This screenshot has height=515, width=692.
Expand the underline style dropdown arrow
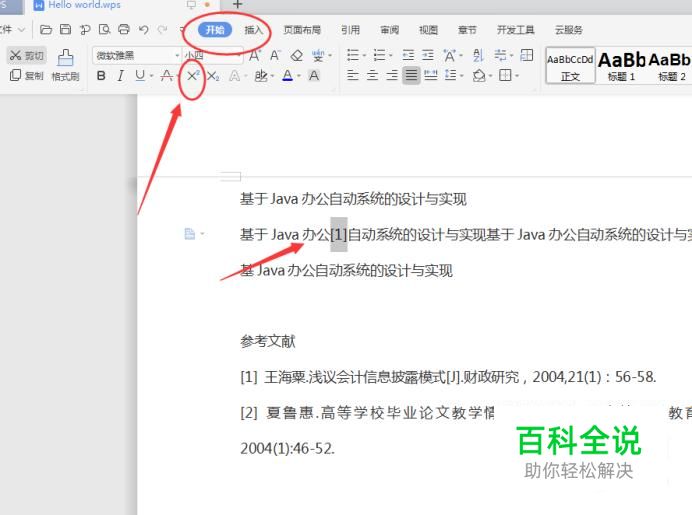point(151,76)
